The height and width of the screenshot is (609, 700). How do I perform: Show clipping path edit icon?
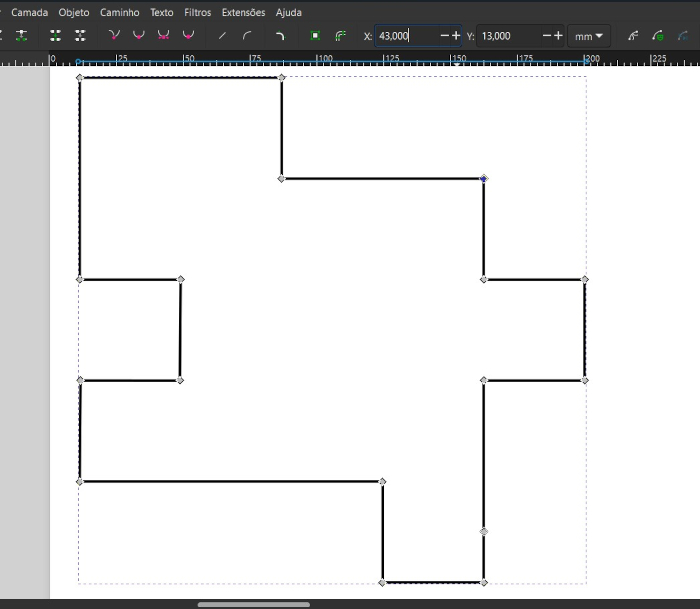(x=633, y=36)
